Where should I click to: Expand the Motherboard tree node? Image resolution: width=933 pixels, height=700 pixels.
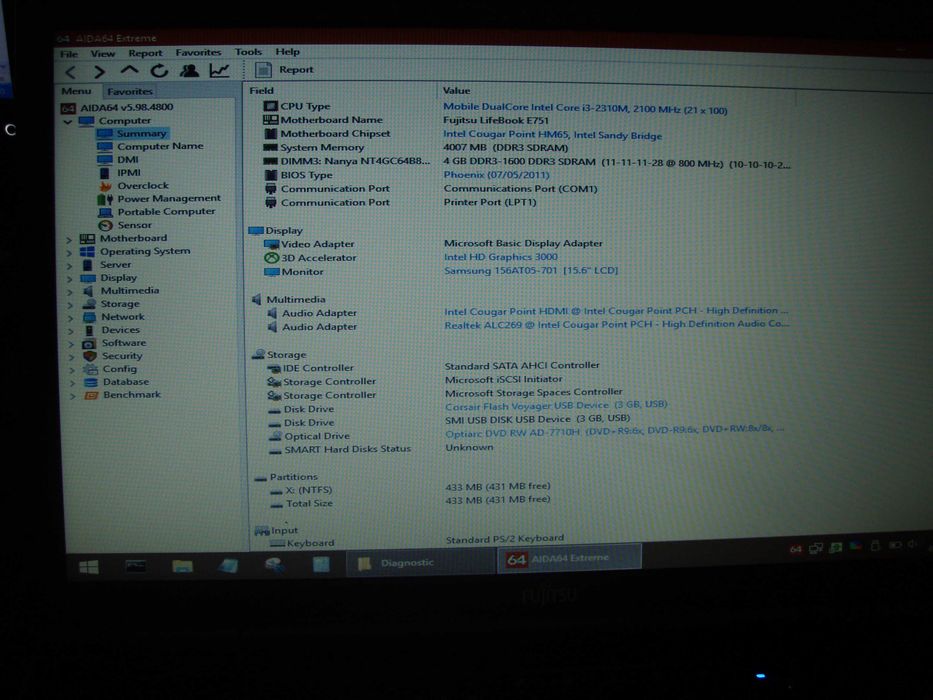tap(69, 239)
